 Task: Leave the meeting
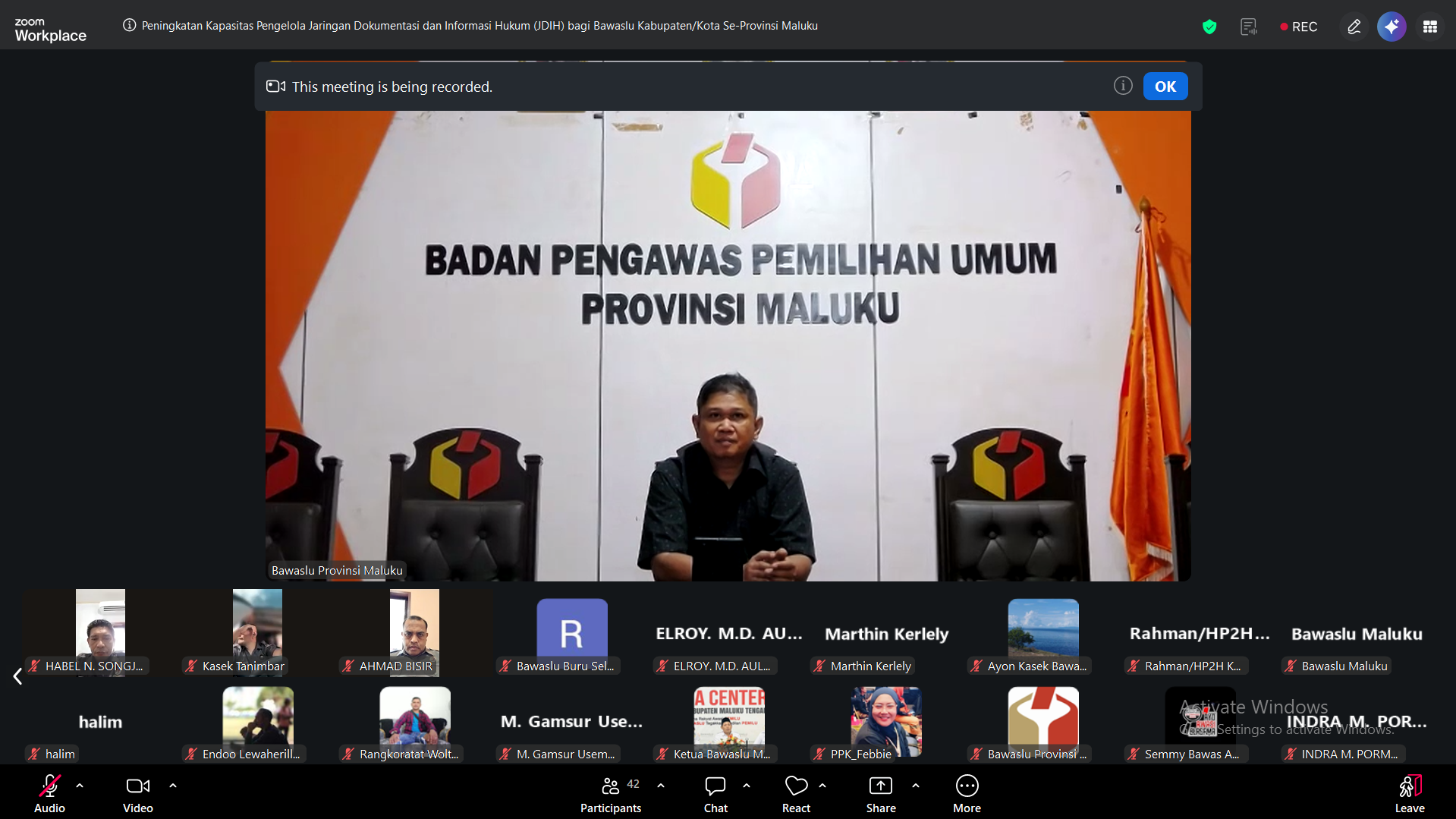[1410, 794]
